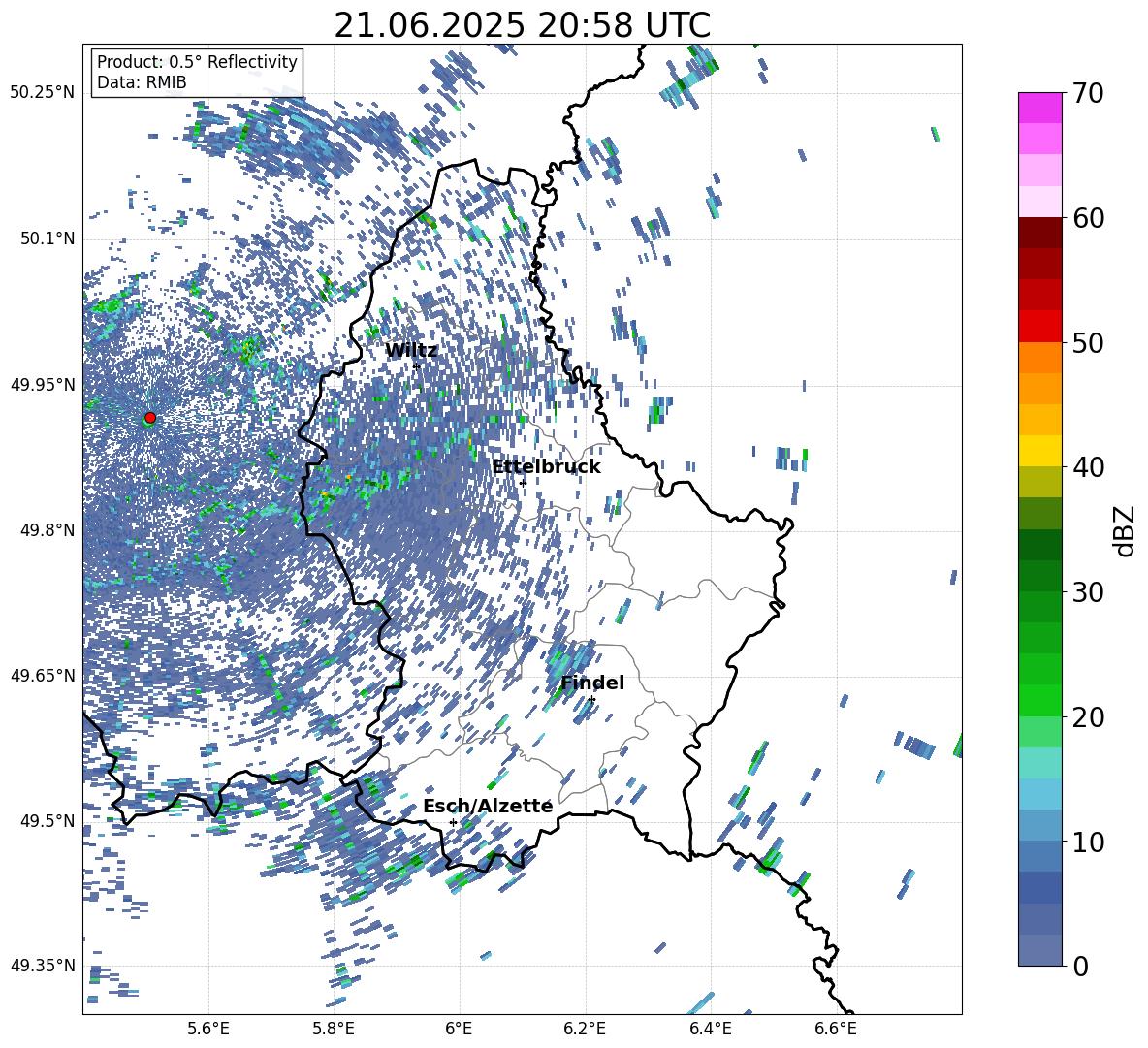Click the 70 colorbar tick label

pos(1088,93)
